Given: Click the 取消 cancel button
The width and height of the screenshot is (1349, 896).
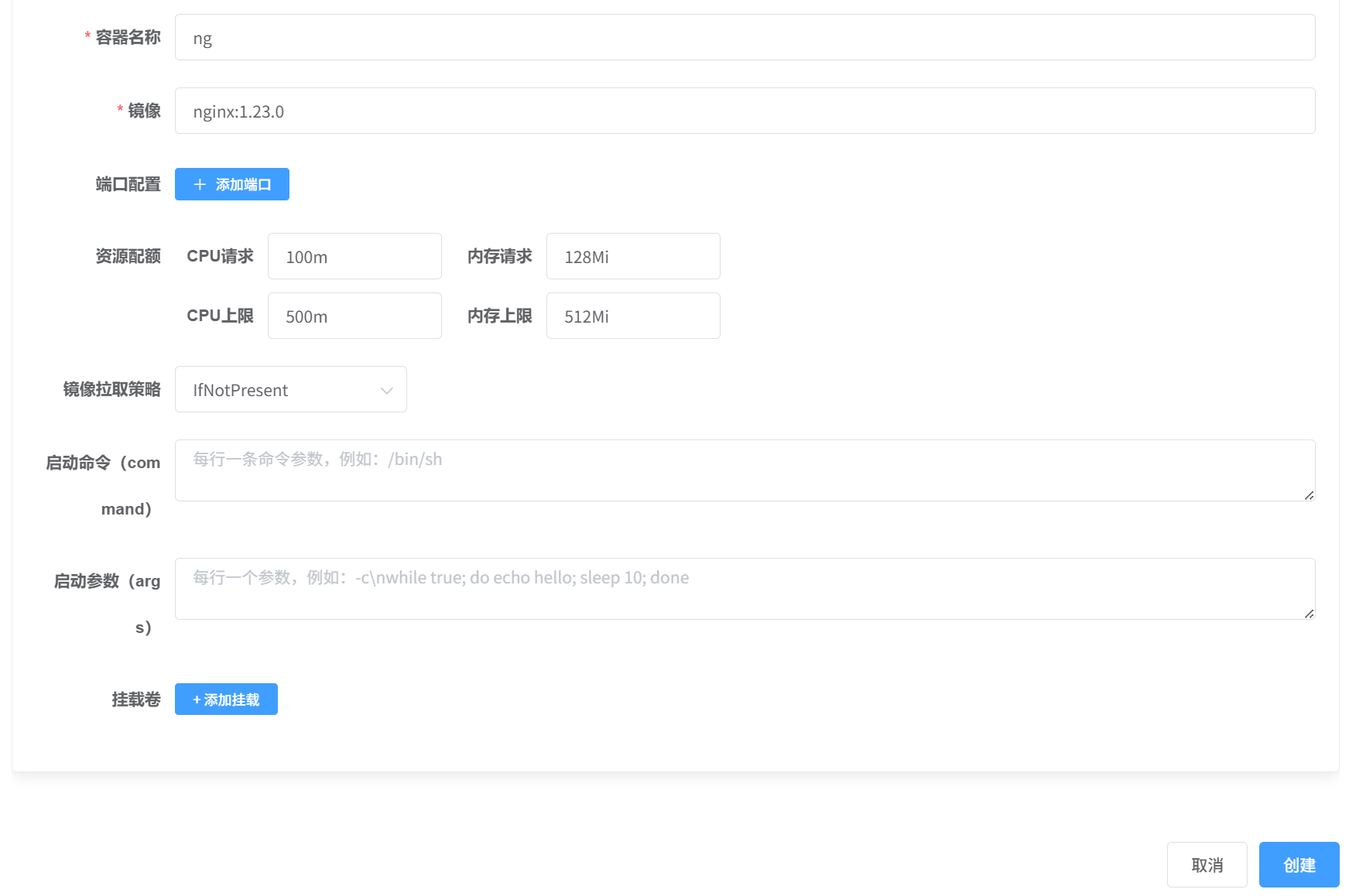Looking at the screenshot, I should 1207,864.
